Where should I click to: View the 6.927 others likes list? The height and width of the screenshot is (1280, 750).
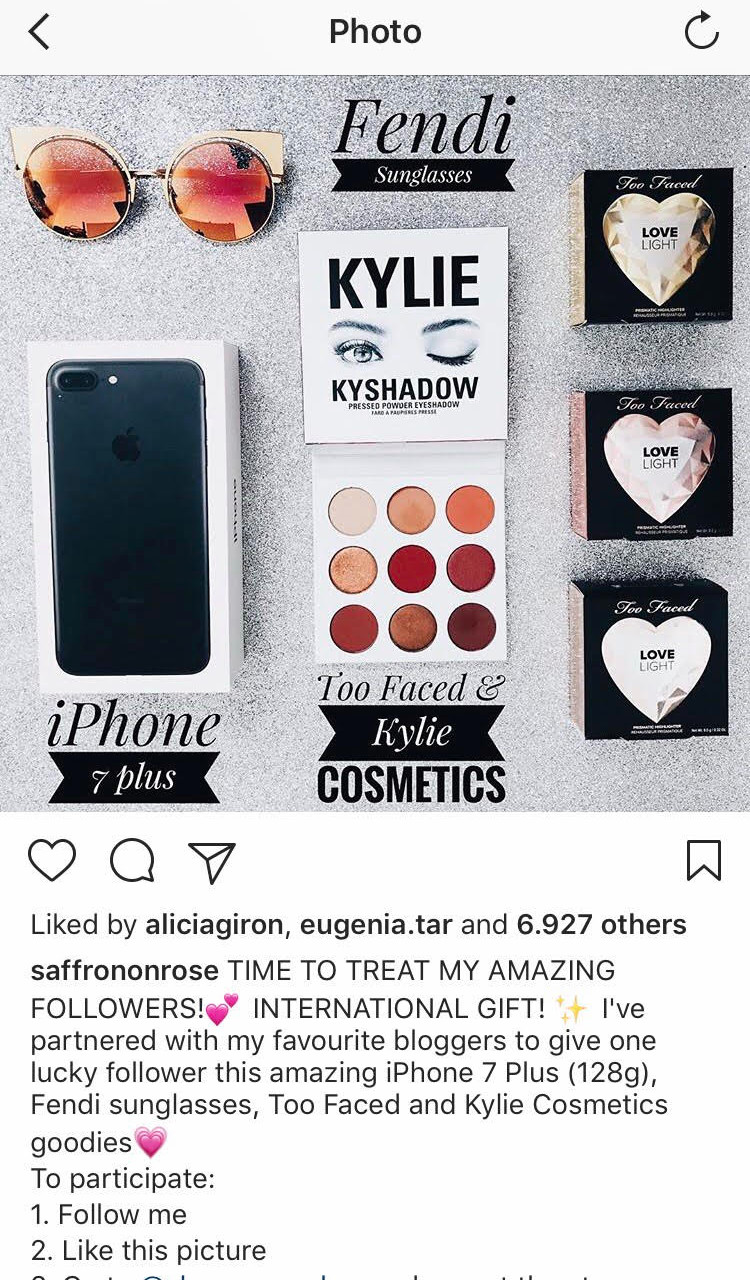click(601, 925)
